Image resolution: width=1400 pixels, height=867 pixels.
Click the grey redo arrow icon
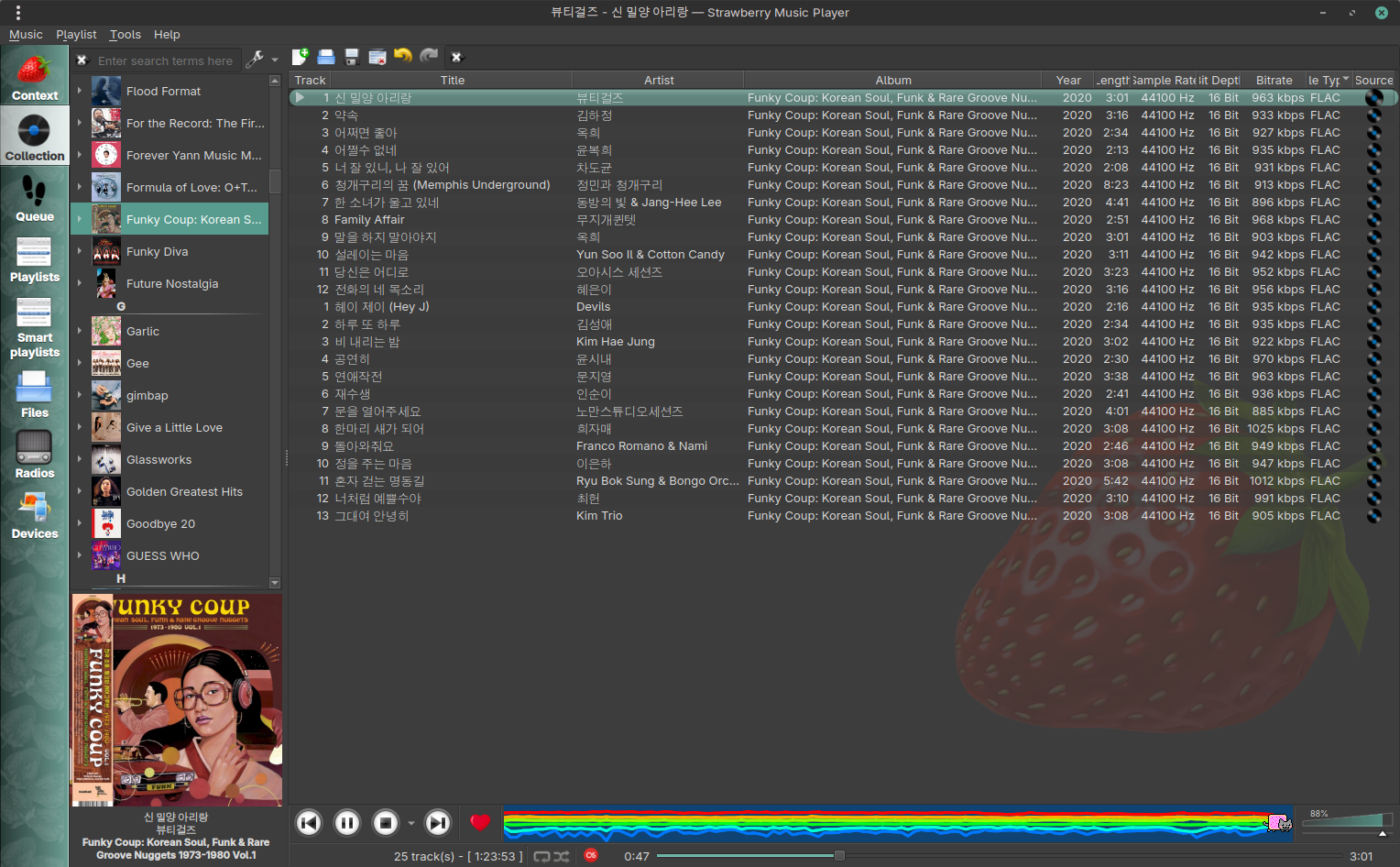[x=428, y=57]
